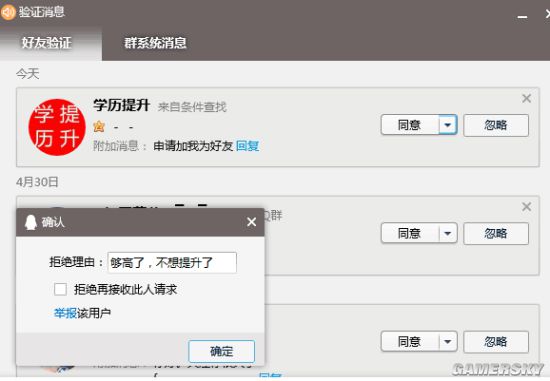Click the QQ penguin icon in 确认 title bar
Image resolution: width=550 pixels, height=381 pixels.
(31, 222)
